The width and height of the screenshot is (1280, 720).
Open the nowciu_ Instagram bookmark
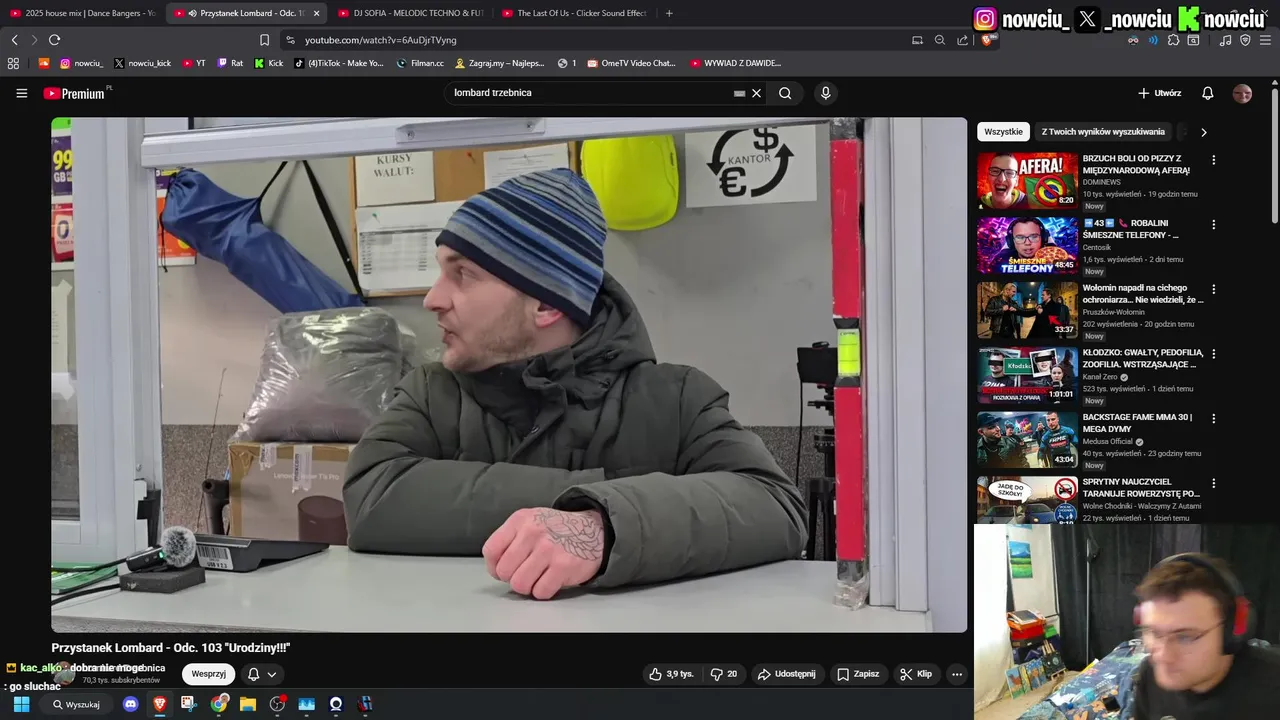pos(81,63)
